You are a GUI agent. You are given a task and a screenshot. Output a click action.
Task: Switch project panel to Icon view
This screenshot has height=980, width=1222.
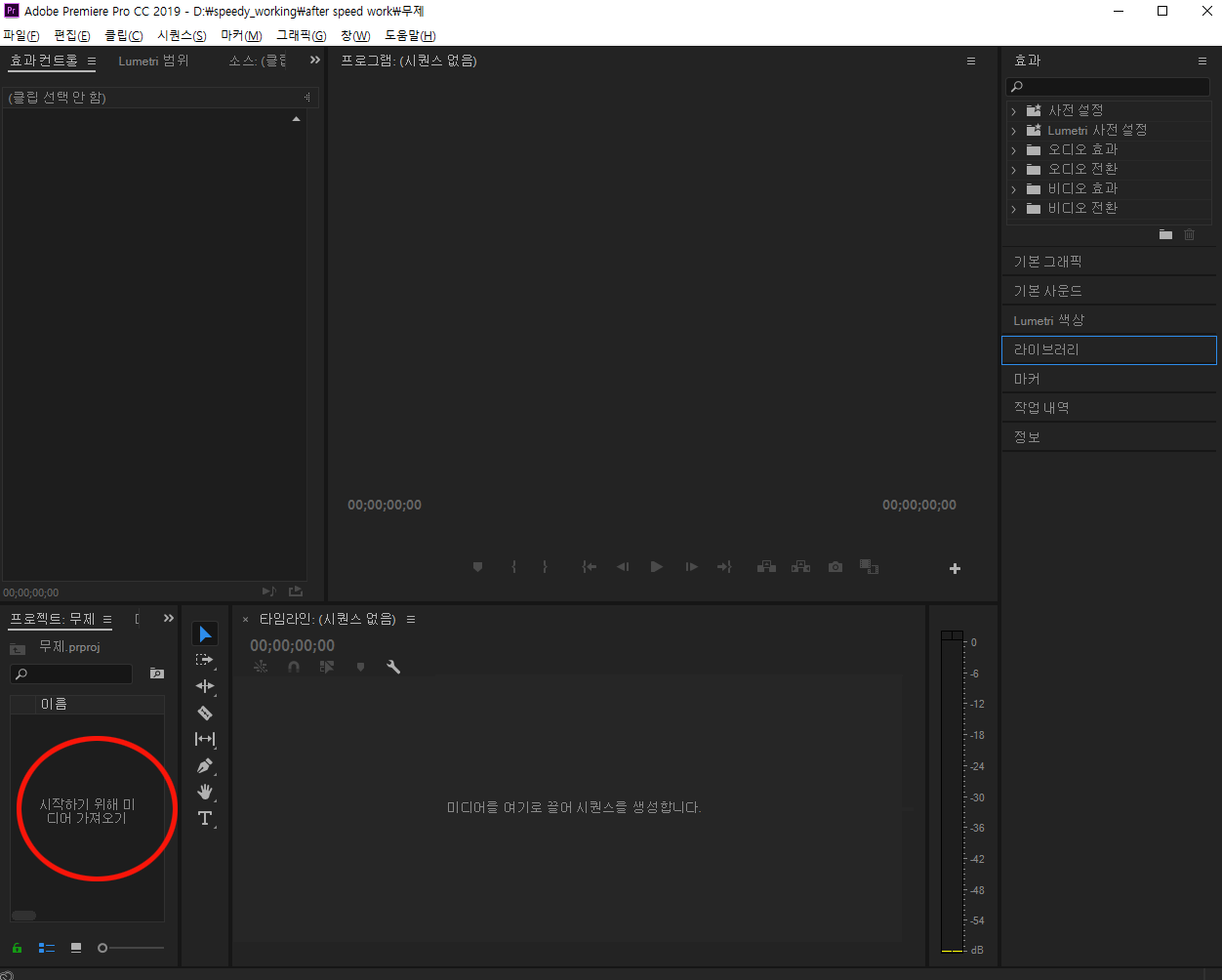point(76,948)
